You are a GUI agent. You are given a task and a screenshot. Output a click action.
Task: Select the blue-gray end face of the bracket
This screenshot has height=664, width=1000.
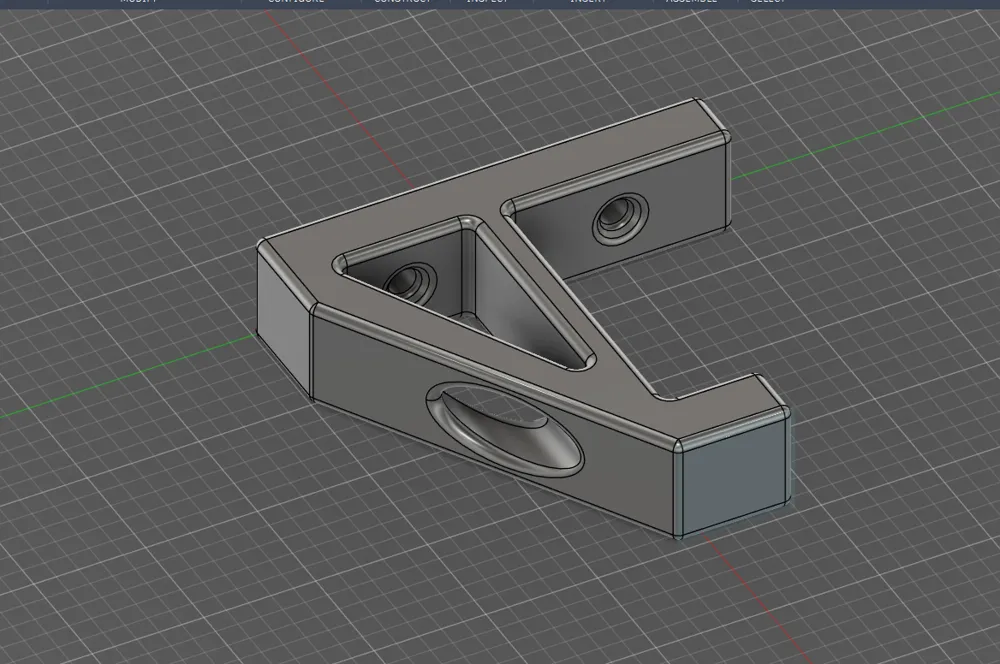click(x=732, y=473)
